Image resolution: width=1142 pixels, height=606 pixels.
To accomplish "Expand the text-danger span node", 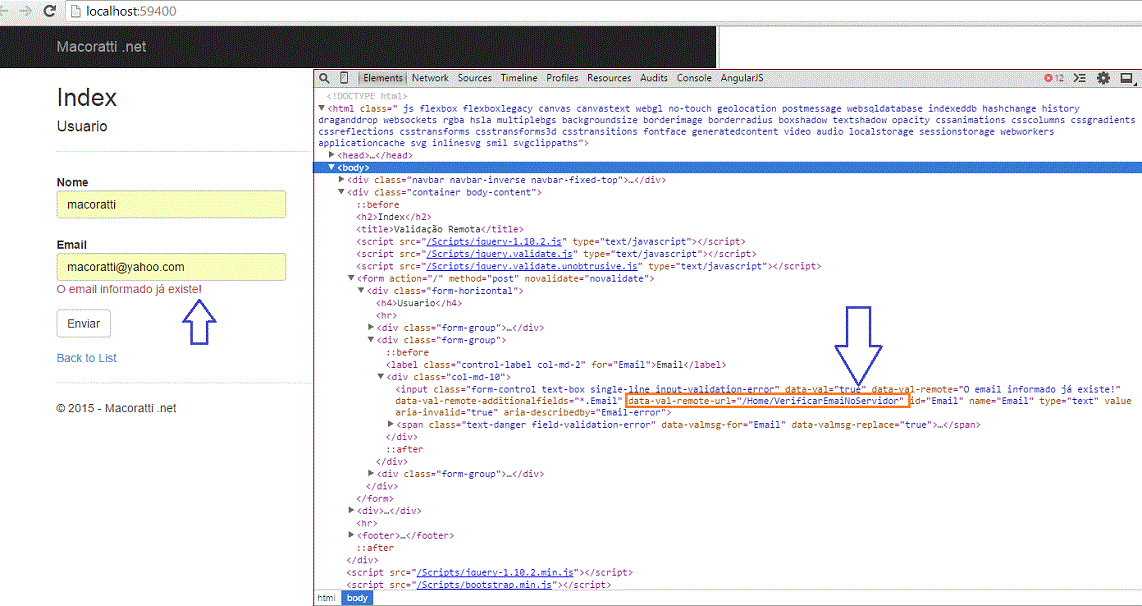I will 390,425.
